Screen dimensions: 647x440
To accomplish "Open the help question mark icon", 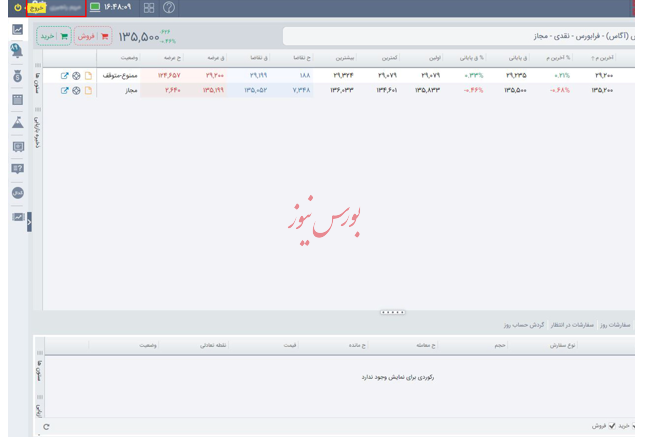I will tap(169, 7).
